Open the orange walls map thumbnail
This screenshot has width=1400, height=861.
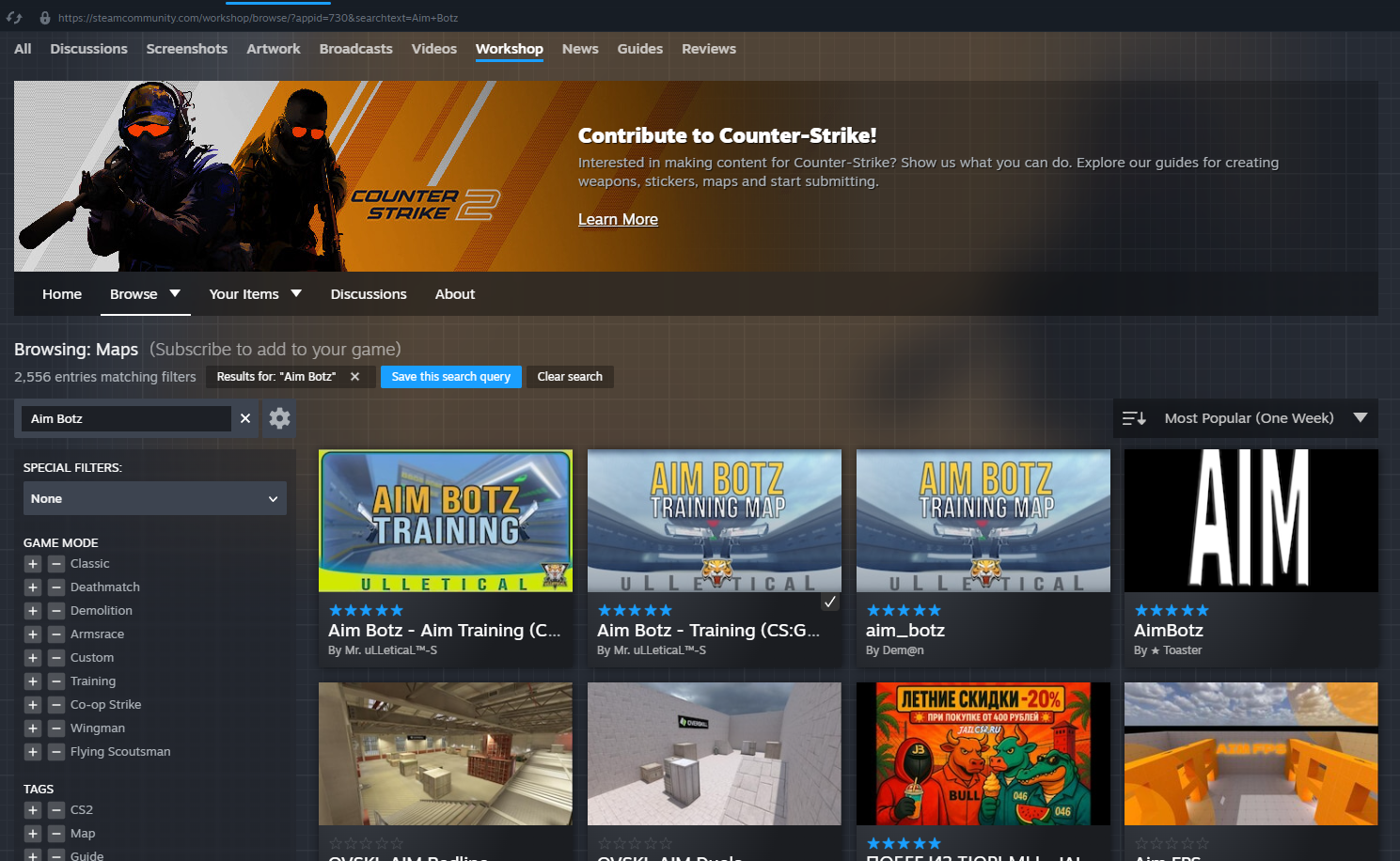(x=1251, y=754)
